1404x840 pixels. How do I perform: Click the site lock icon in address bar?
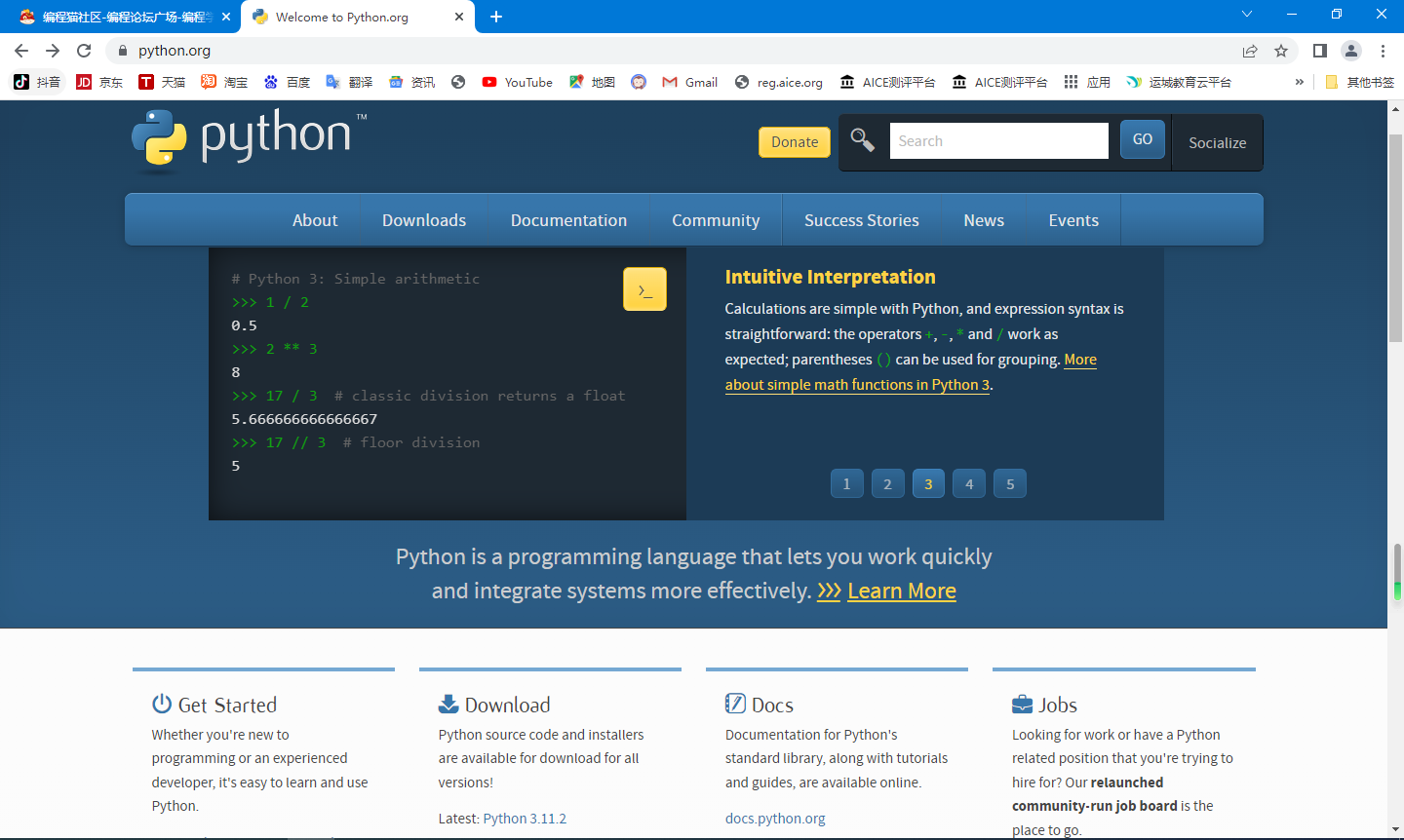pos(122,51)
